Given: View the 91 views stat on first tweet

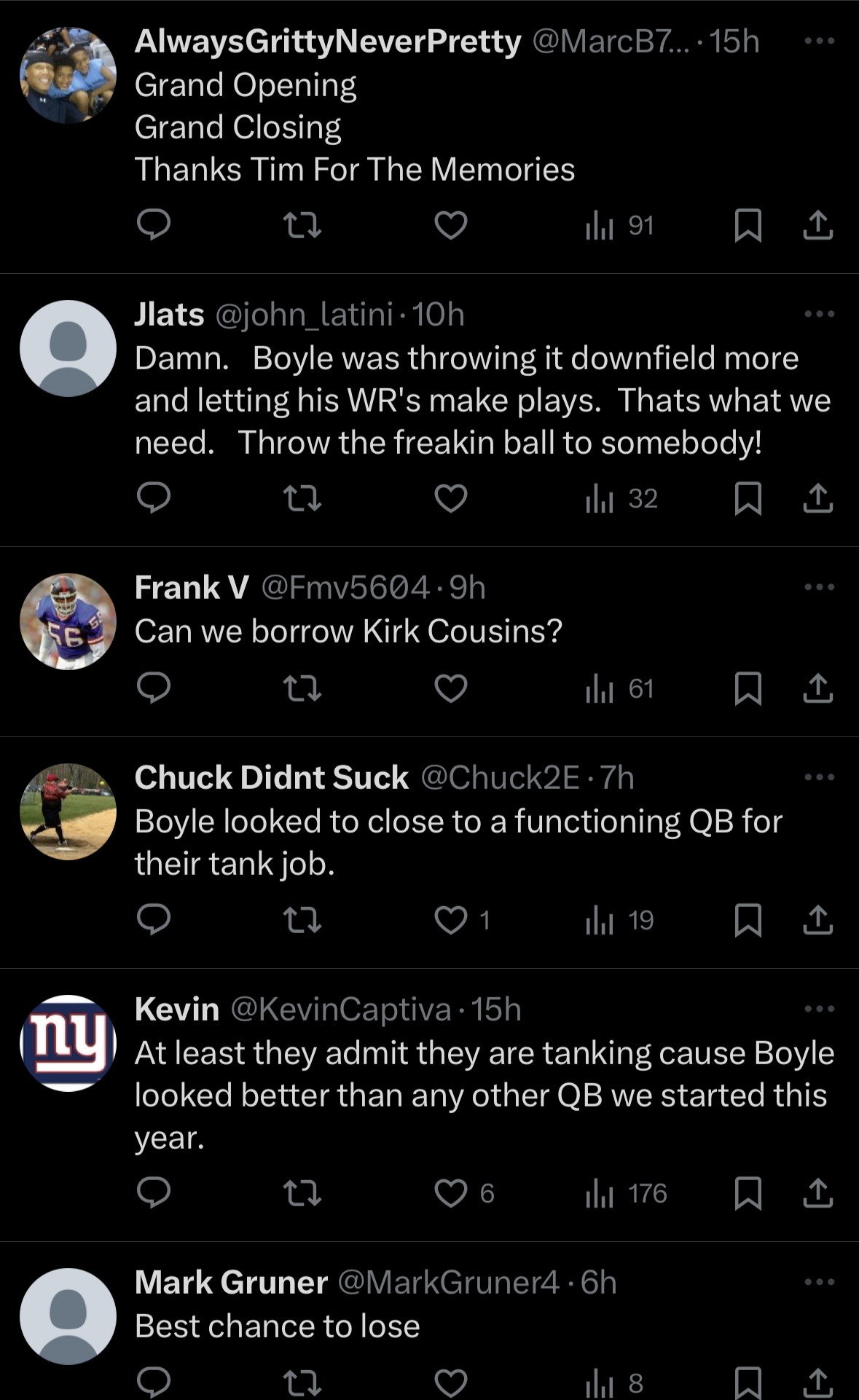Looking at the screenshot, I should point(620,225).
